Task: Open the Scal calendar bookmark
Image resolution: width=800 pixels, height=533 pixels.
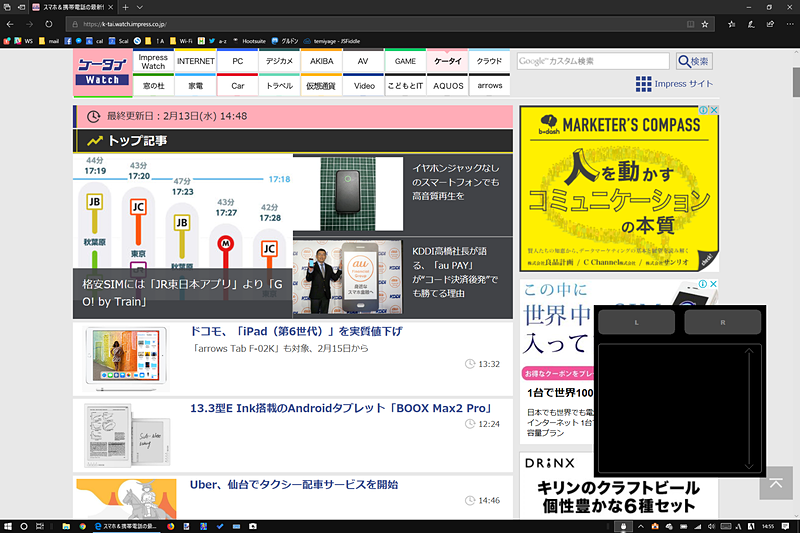Action: point(119,41)
